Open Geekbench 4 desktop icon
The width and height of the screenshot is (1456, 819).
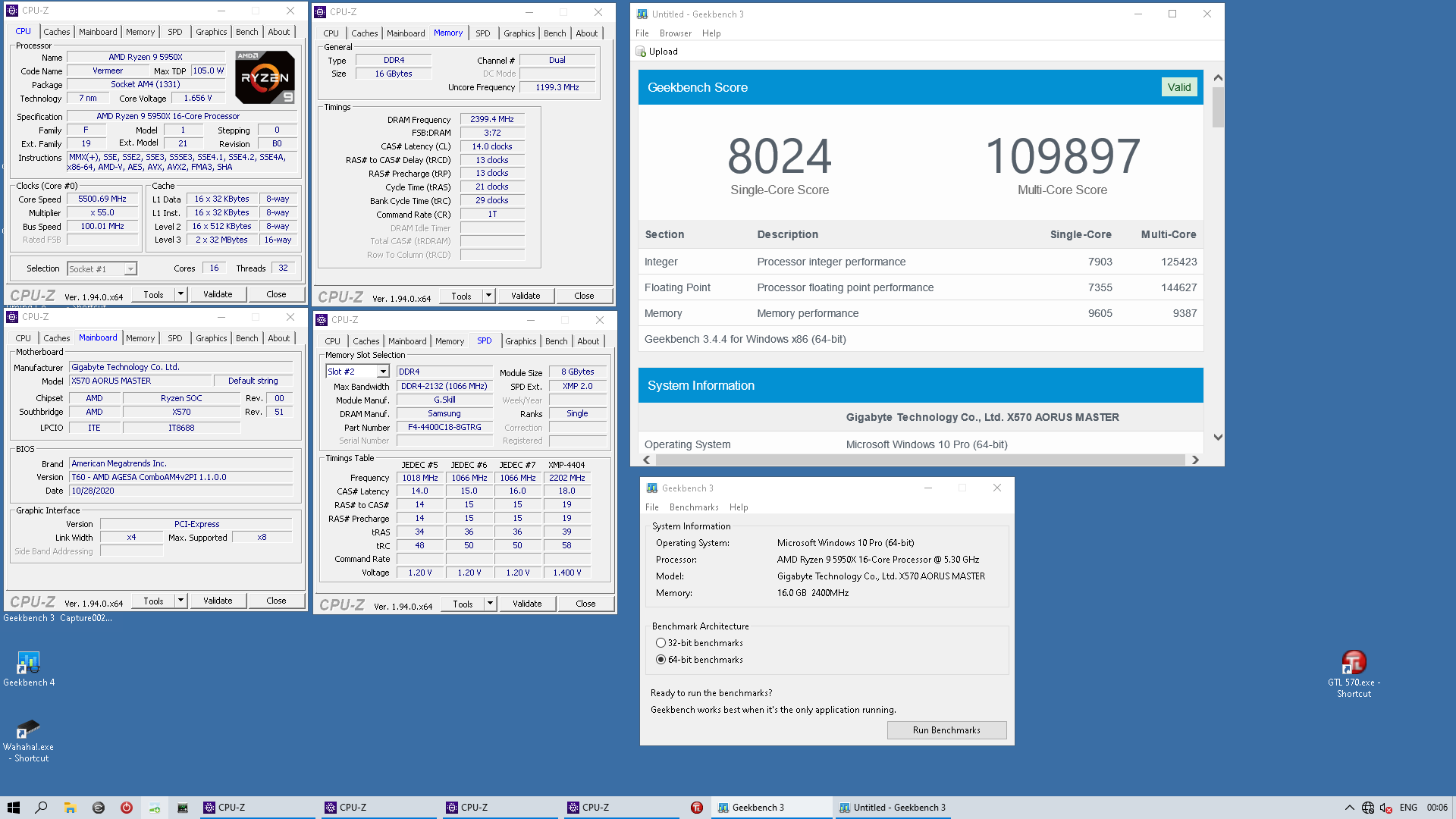pyautogui.click(x=29, y=669)
